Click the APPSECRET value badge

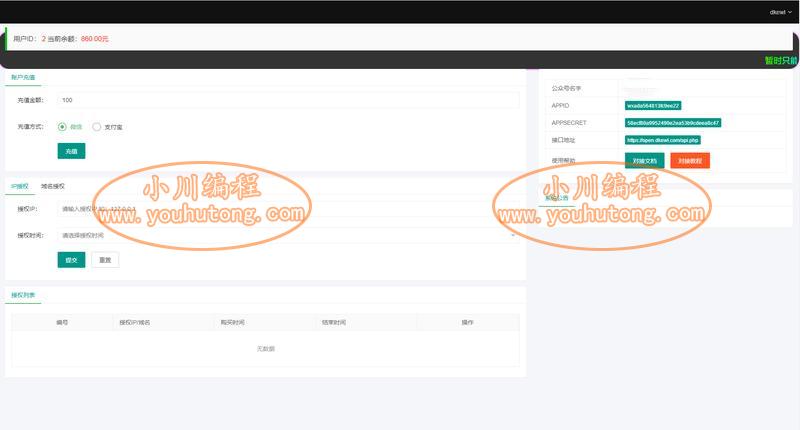[x=673, y=123]
